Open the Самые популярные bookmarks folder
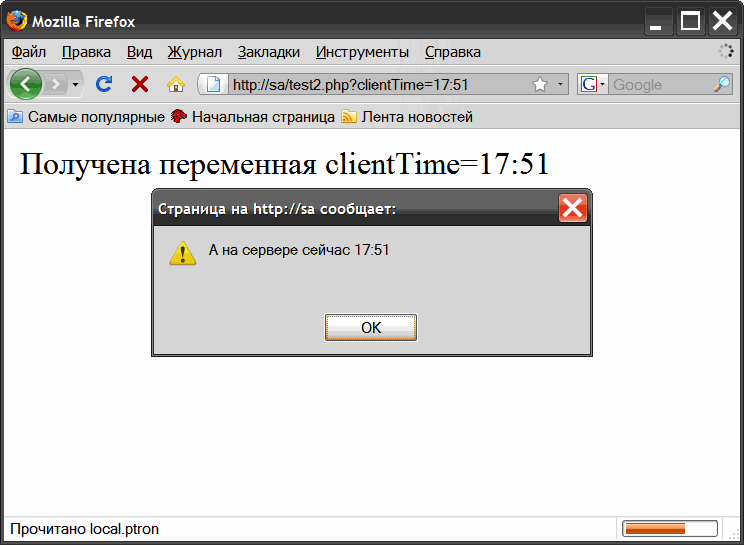744x545 pixels. coord(86,117)
